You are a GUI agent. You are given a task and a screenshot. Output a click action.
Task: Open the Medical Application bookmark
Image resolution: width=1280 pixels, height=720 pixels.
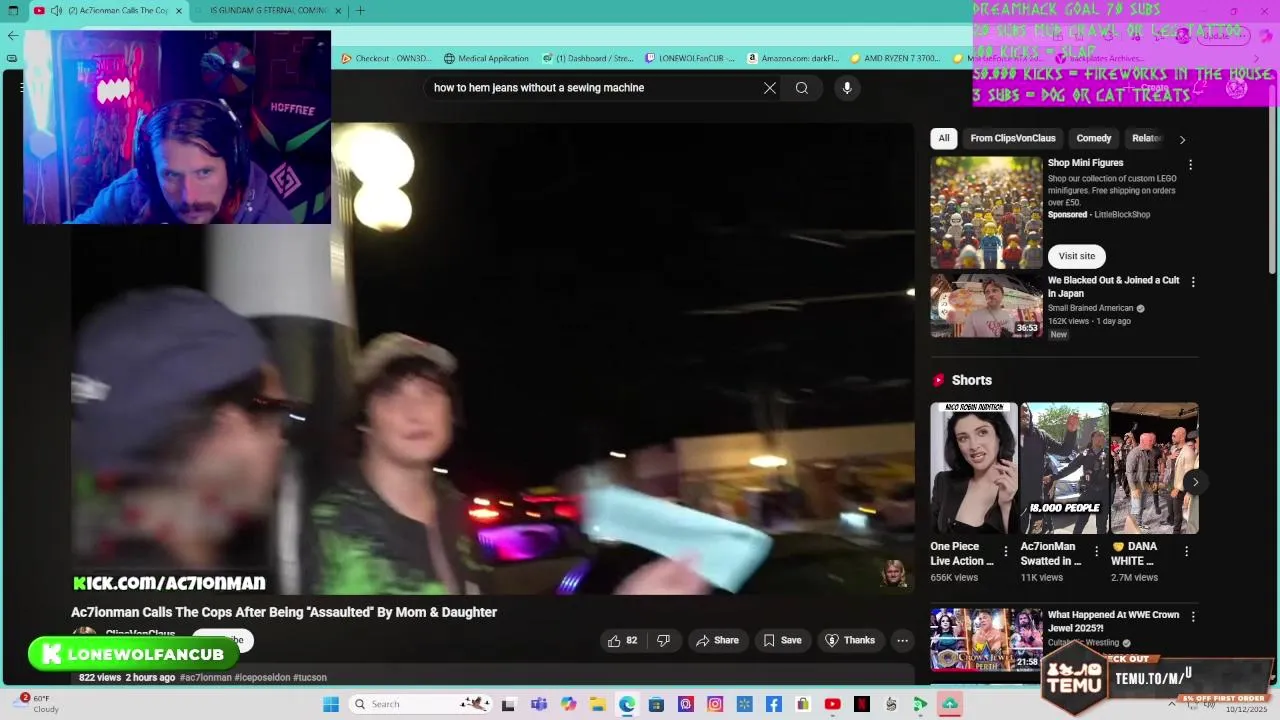click(487, 58)
